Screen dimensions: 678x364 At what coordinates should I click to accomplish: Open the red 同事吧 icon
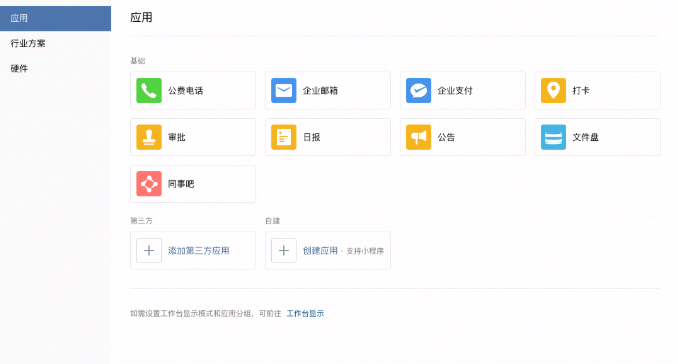(x=149, y=184)
